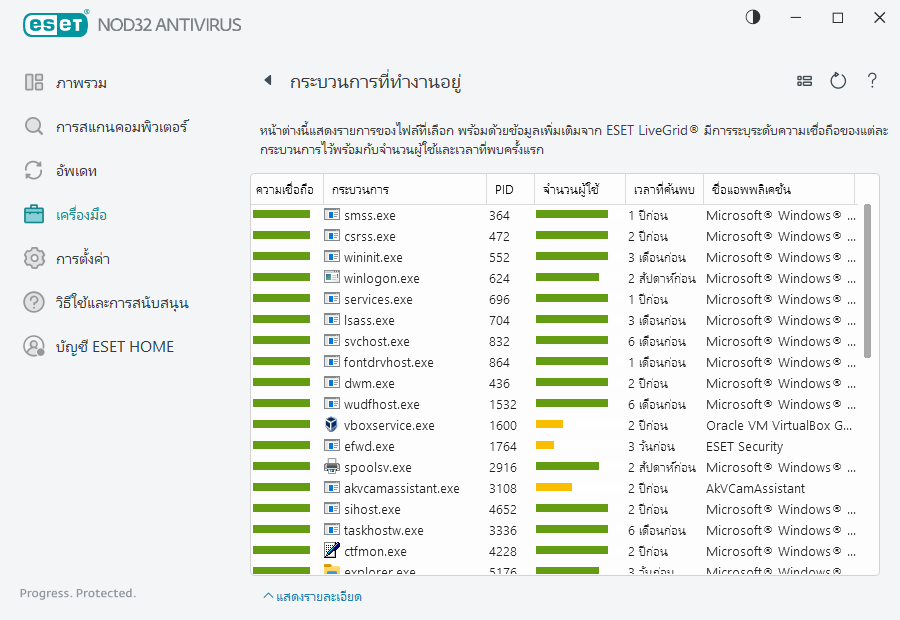Select the computer scan magnifier icon

coord(34,126)
